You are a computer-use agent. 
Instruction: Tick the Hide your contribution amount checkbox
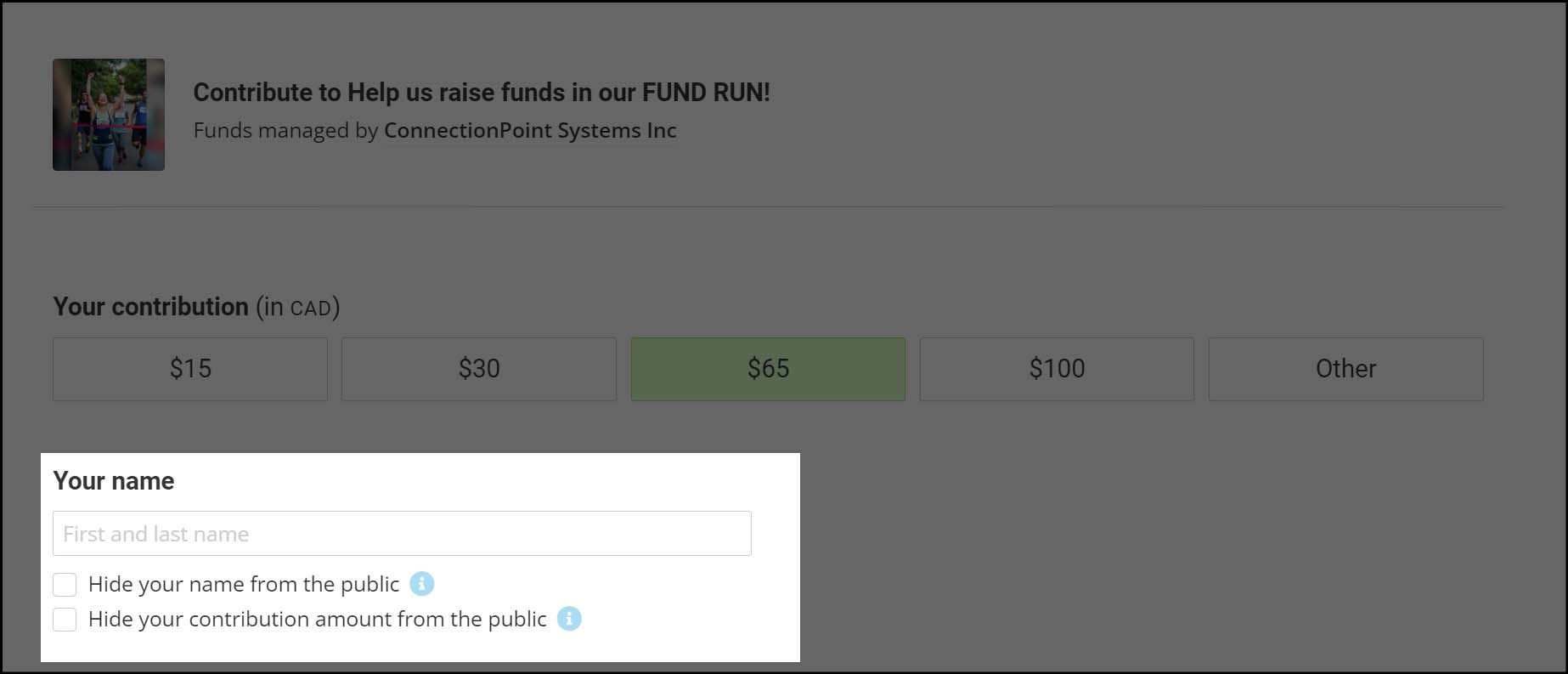pos(65,620)
